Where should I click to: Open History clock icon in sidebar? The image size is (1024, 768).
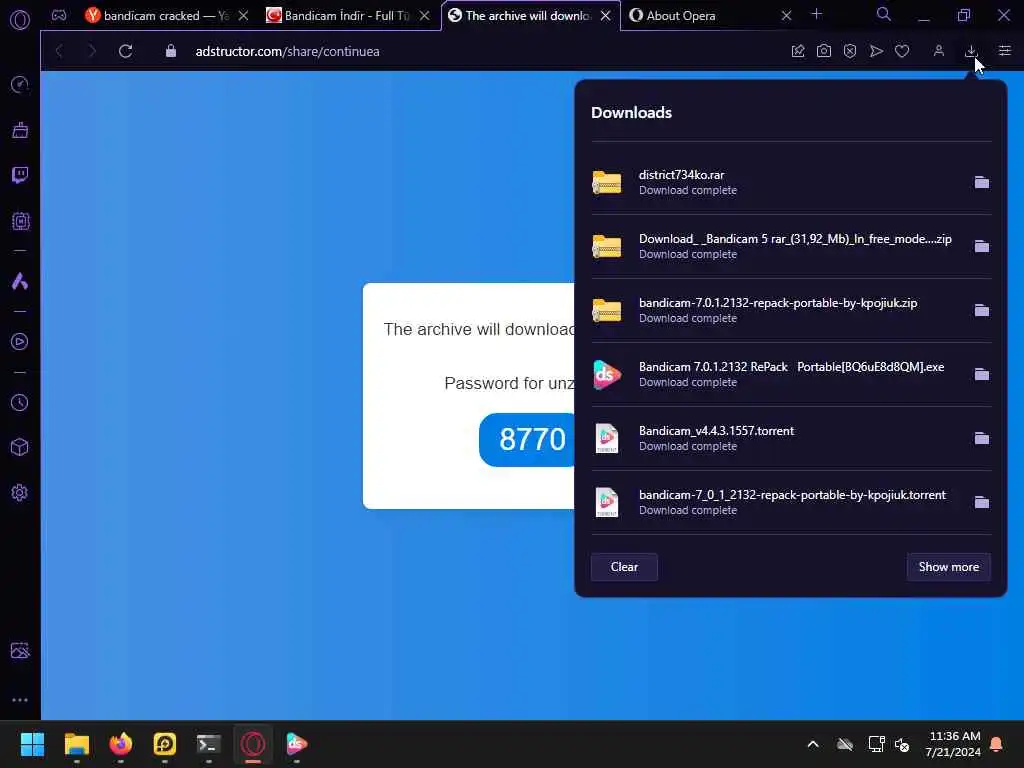(20, 402)
